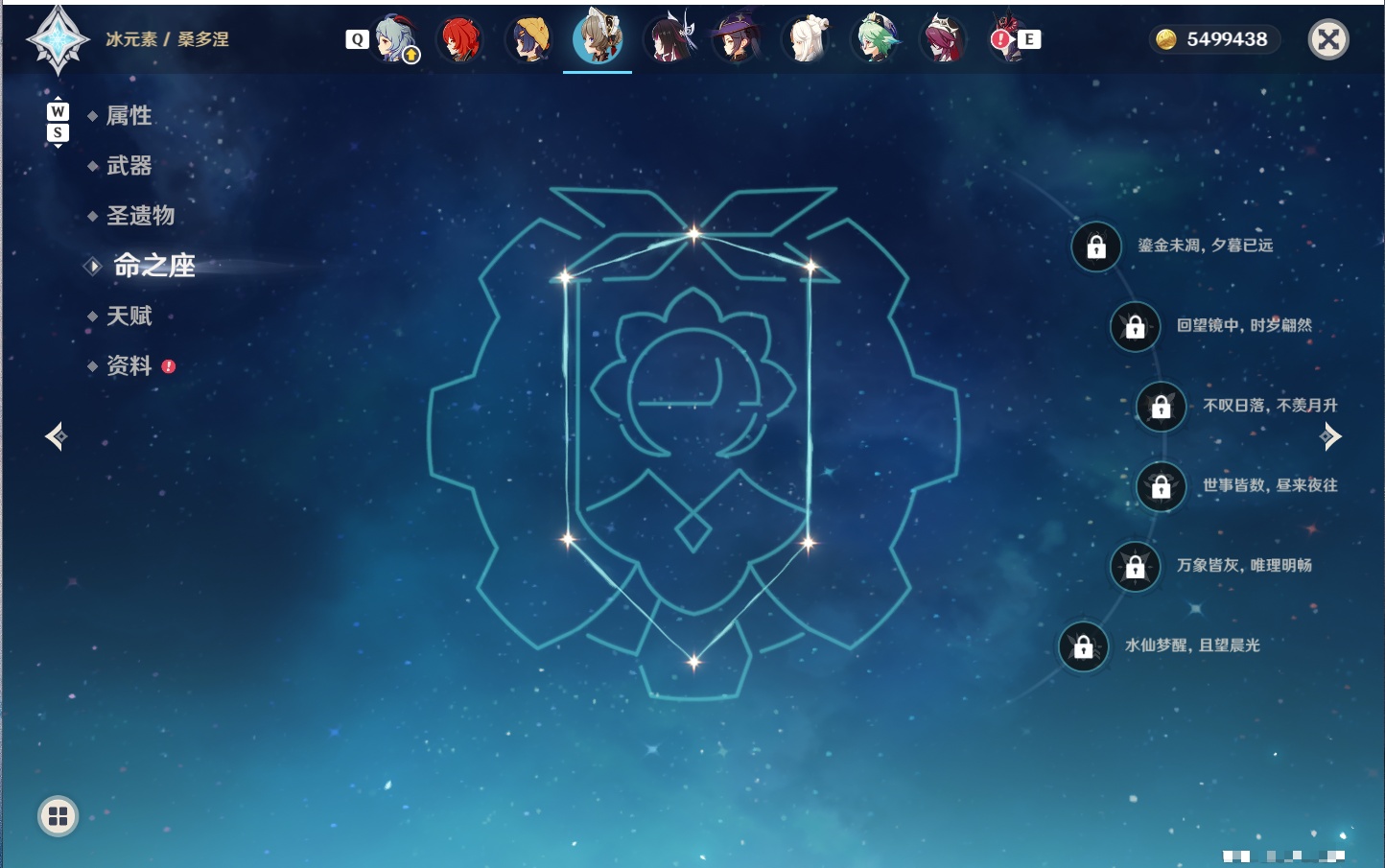Select the blue-haired character portrait
Screen dimensions: 1385x868
pos(393,39)
